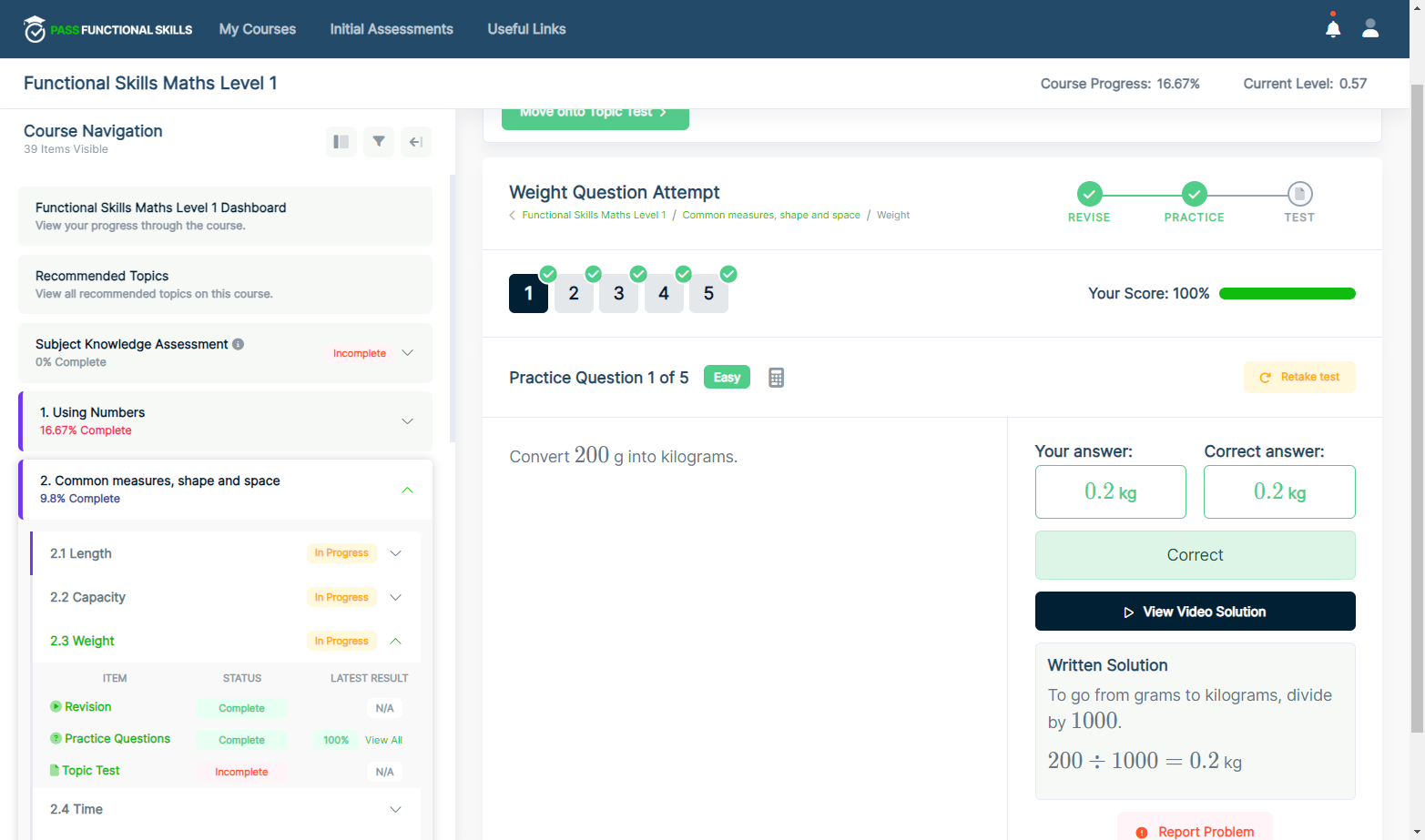Click the Course Progress: 16.67% text

[1120, 84]
